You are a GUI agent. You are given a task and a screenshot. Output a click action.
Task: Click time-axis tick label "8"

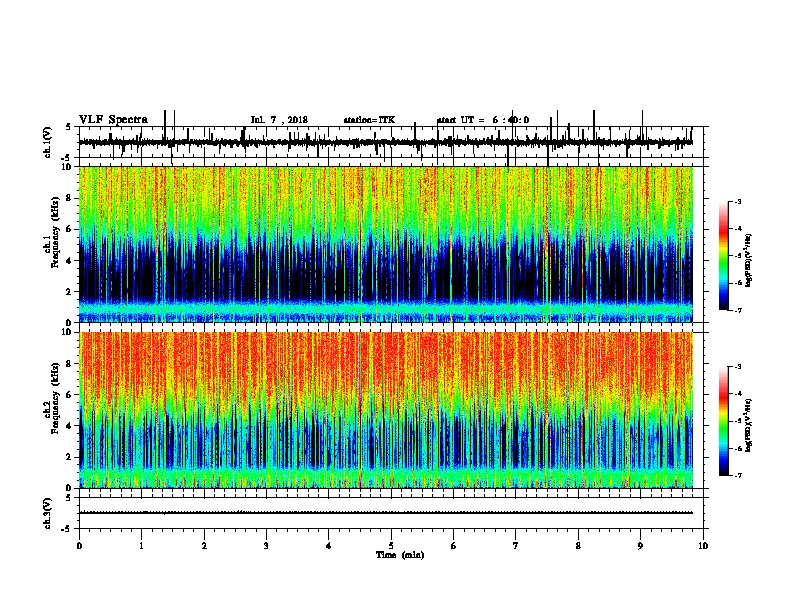coord(578,546)
